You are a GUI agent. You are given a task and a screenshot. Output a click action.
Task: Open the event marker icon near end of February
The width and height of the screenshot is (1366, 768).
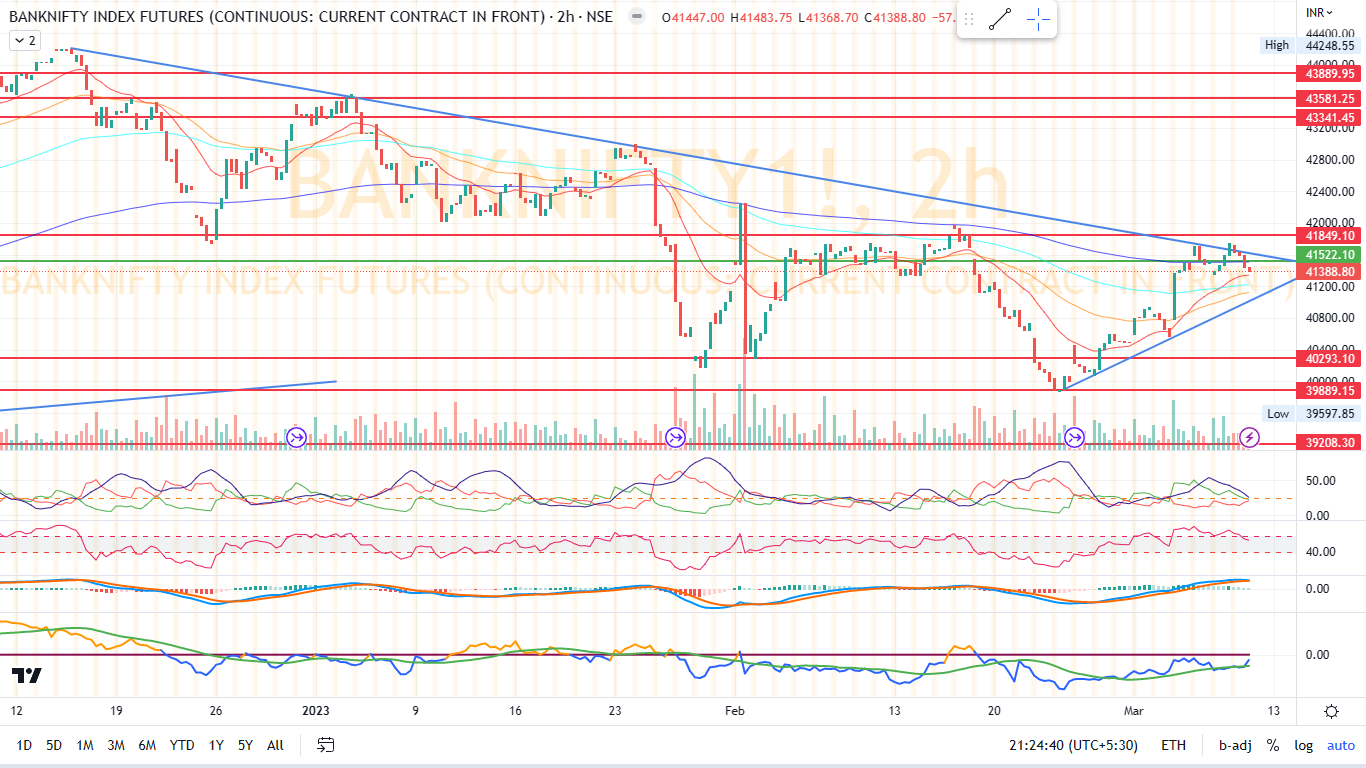point(1075,437)
